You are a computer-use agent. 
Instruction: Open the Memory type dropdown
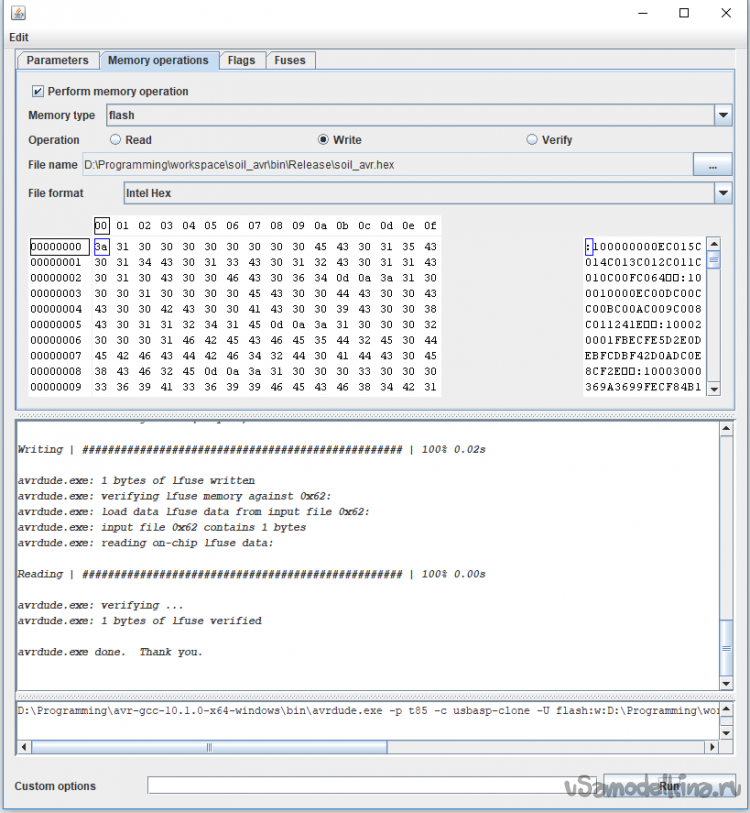pos(723,116)
